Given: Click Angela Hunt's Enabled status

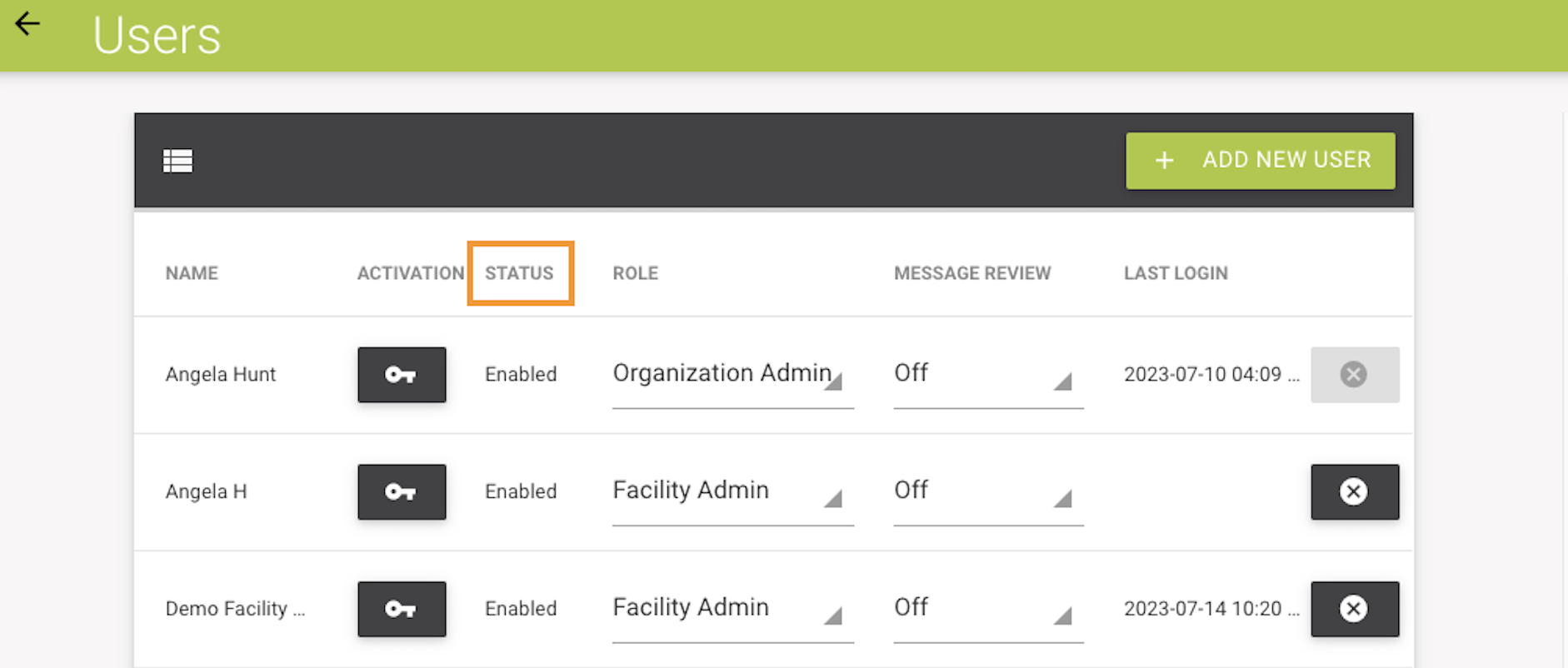Looking at the screenshot, I should [x=521, y=375].
